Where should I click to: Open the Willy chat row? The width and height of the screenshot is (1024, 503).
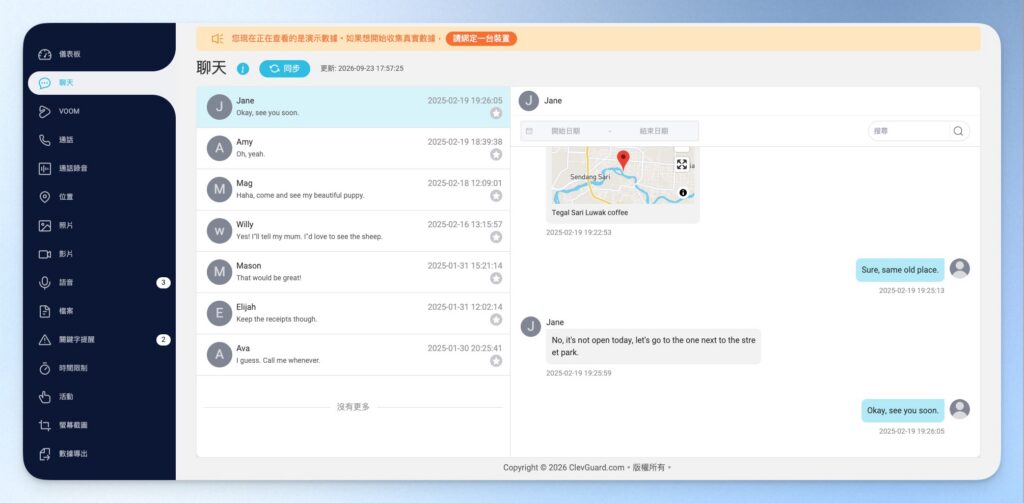[353, 231]
